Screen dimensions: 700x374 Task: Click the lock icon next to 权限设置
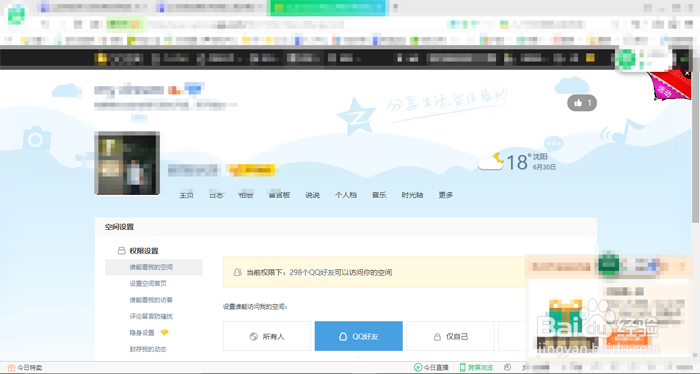[x=121, y=251]
